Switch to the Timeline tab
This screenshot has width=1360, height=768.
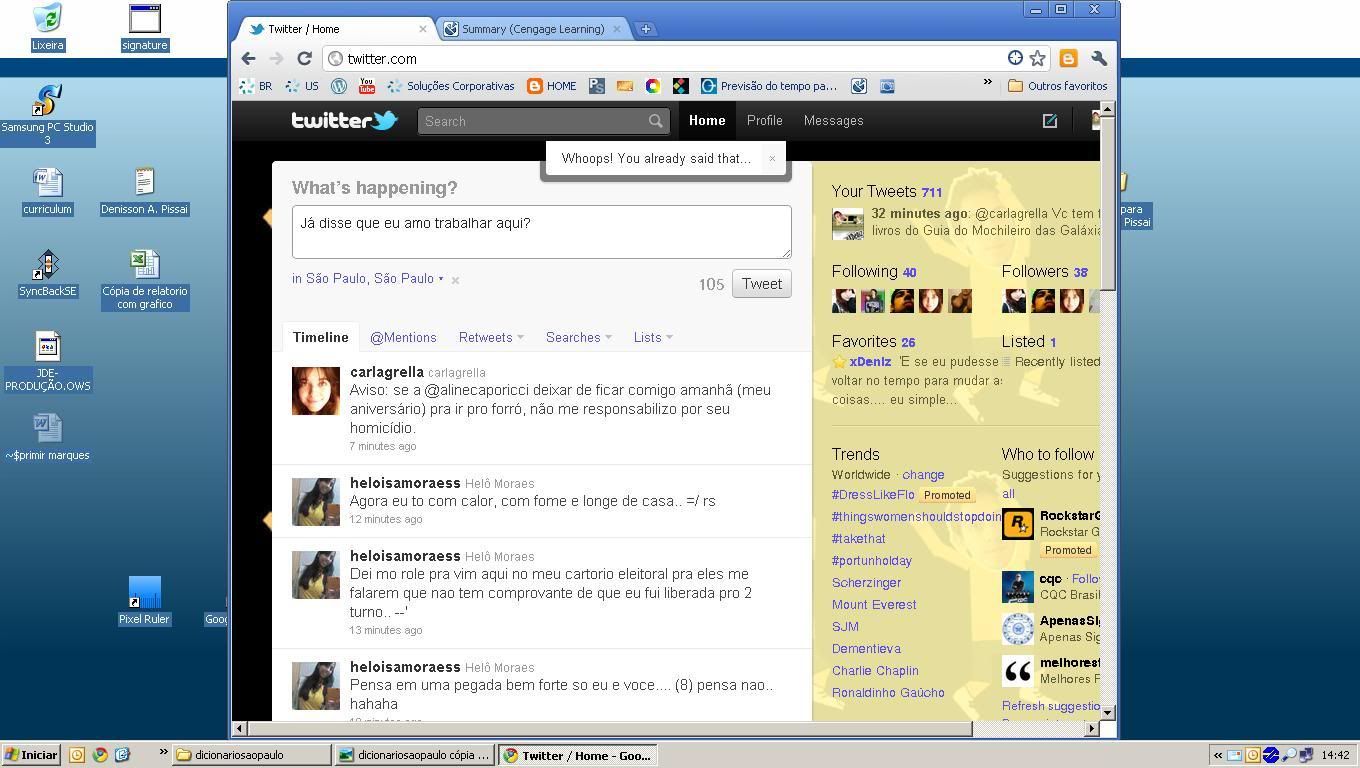(321, 338)
